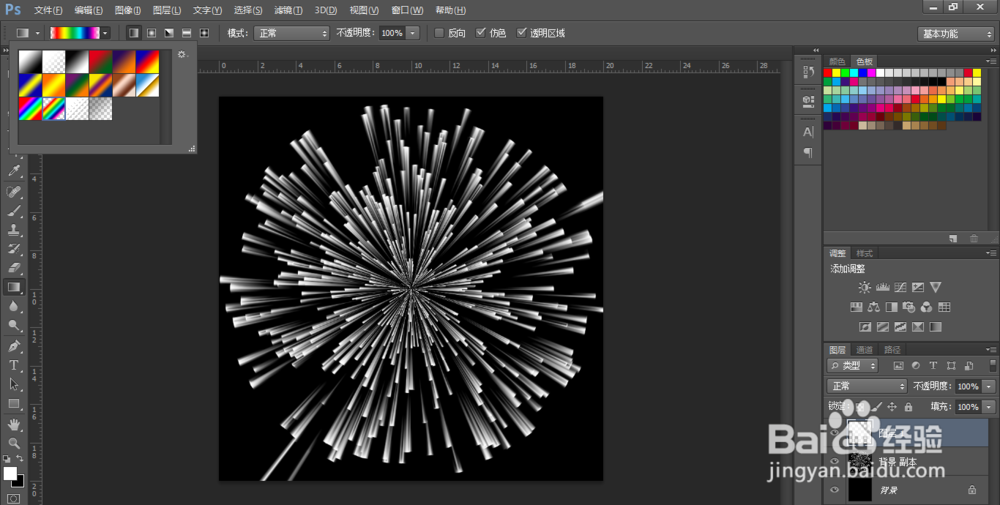Add a Channel Mixer adjustment
This screenshot has height=505, width=1000.
[926, 307]
